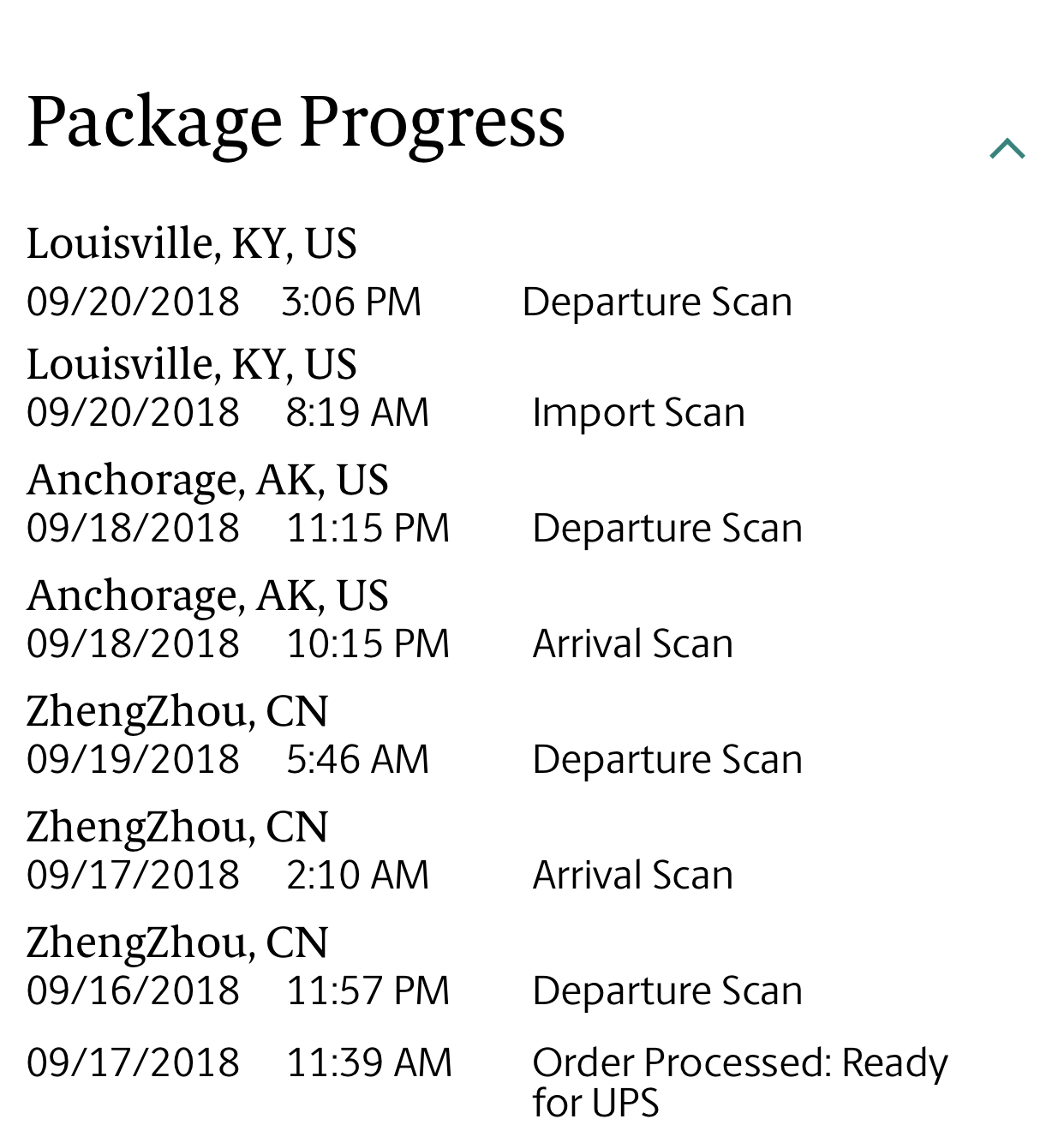
Task: Click ZhengZhou, CN above 11:57 PM scan
Action: tap(177, 943)
